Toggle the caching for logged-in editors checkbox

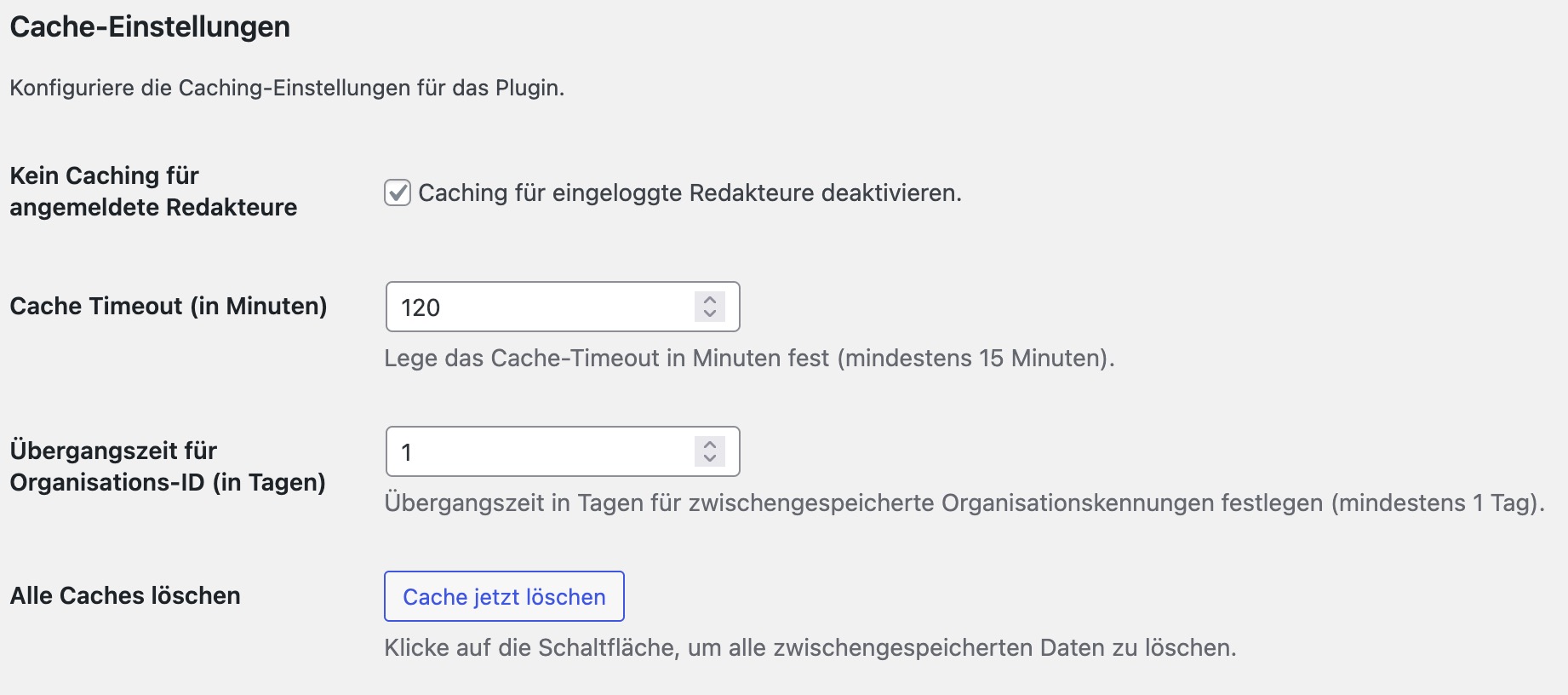[x=398, y=193]
